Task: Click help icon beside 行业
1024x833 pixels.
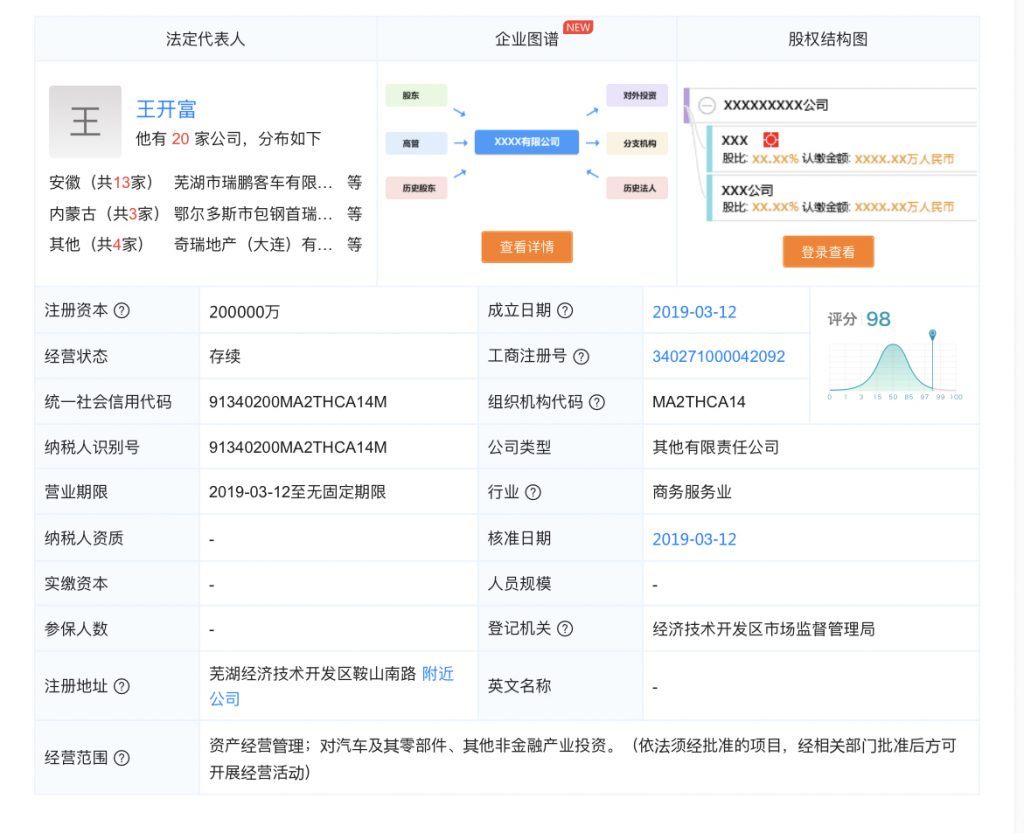Action: [533, 492]
